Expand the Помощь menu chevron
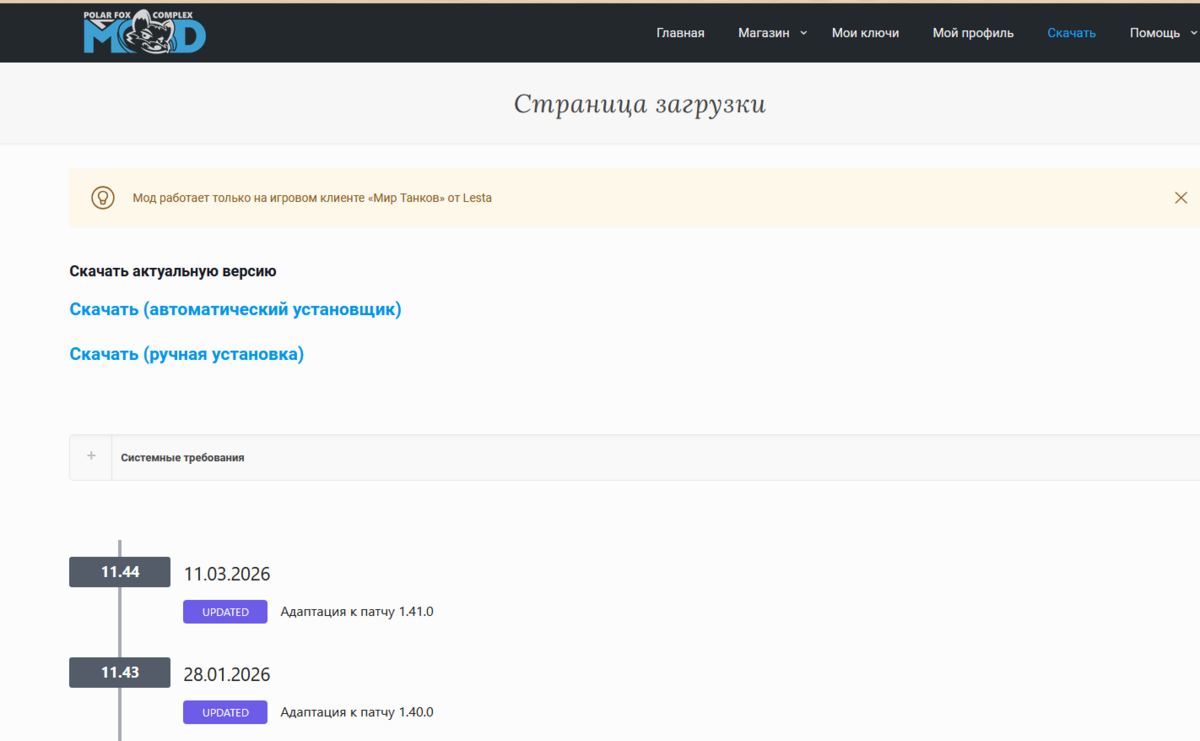This screenshot has height=741, width=1200. tap(1193, 33)
